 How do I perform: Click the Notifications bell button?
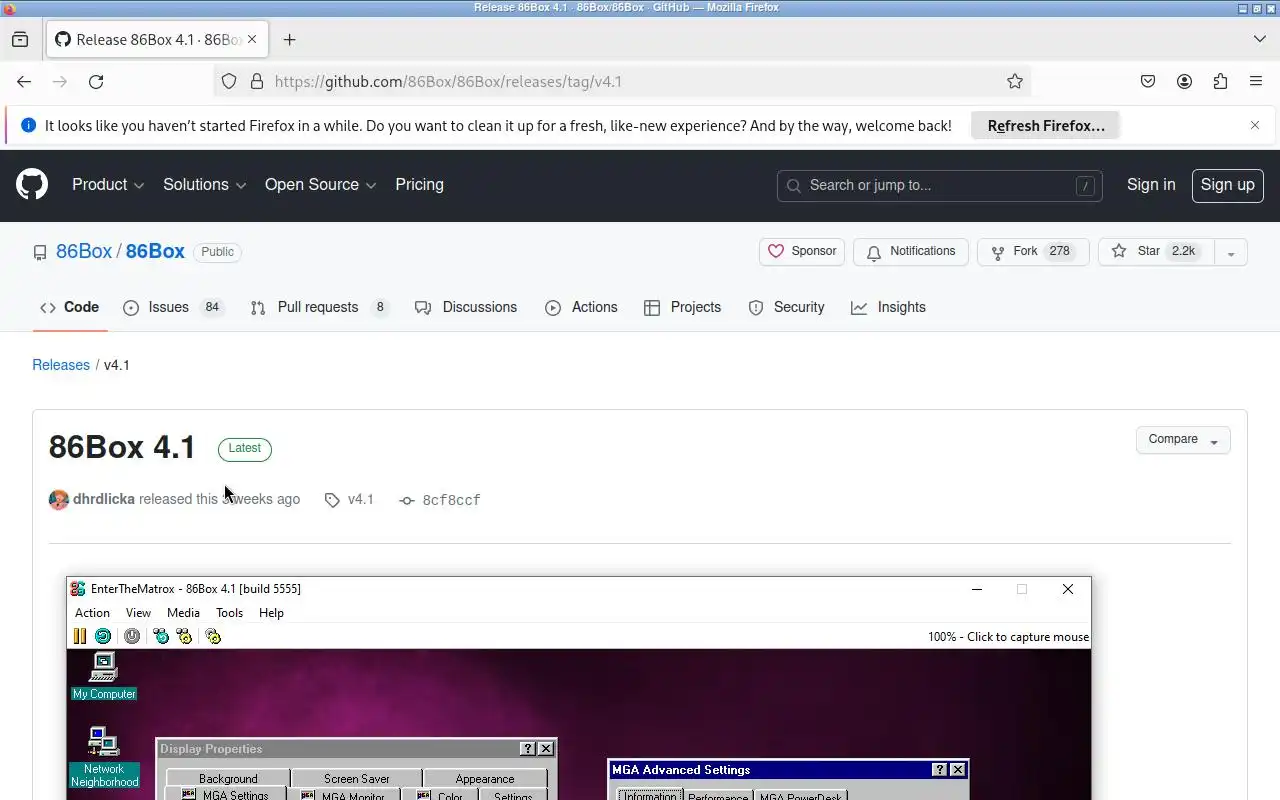point(911,252)
